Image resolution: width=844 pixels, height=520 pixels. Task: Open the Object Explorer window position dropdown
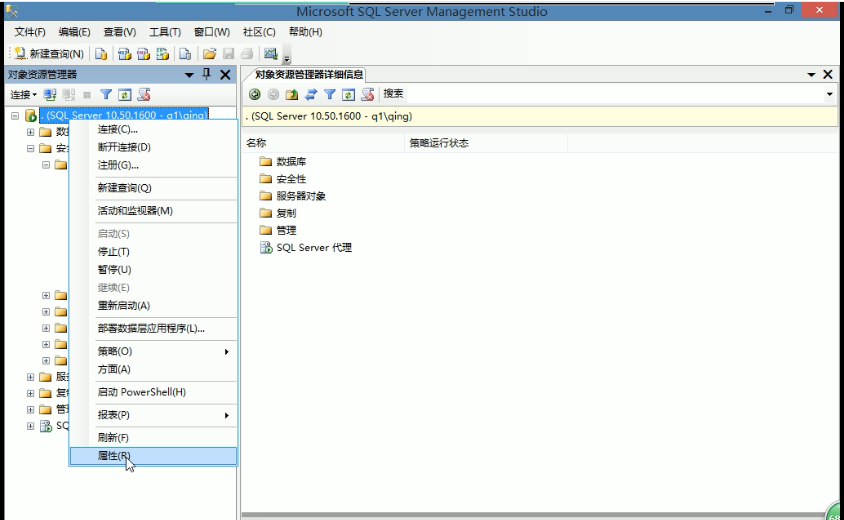(189, 75)
